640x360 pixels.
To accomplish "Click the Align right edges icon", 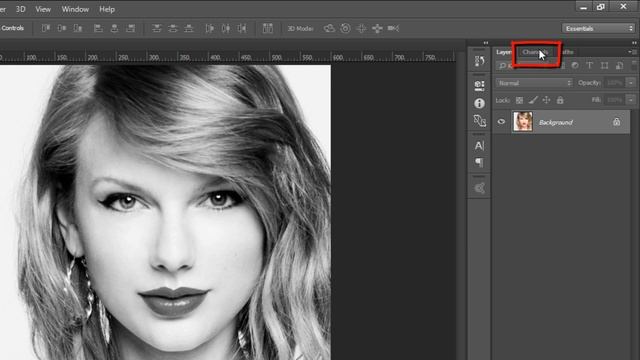I will click(x=131, y=28).
